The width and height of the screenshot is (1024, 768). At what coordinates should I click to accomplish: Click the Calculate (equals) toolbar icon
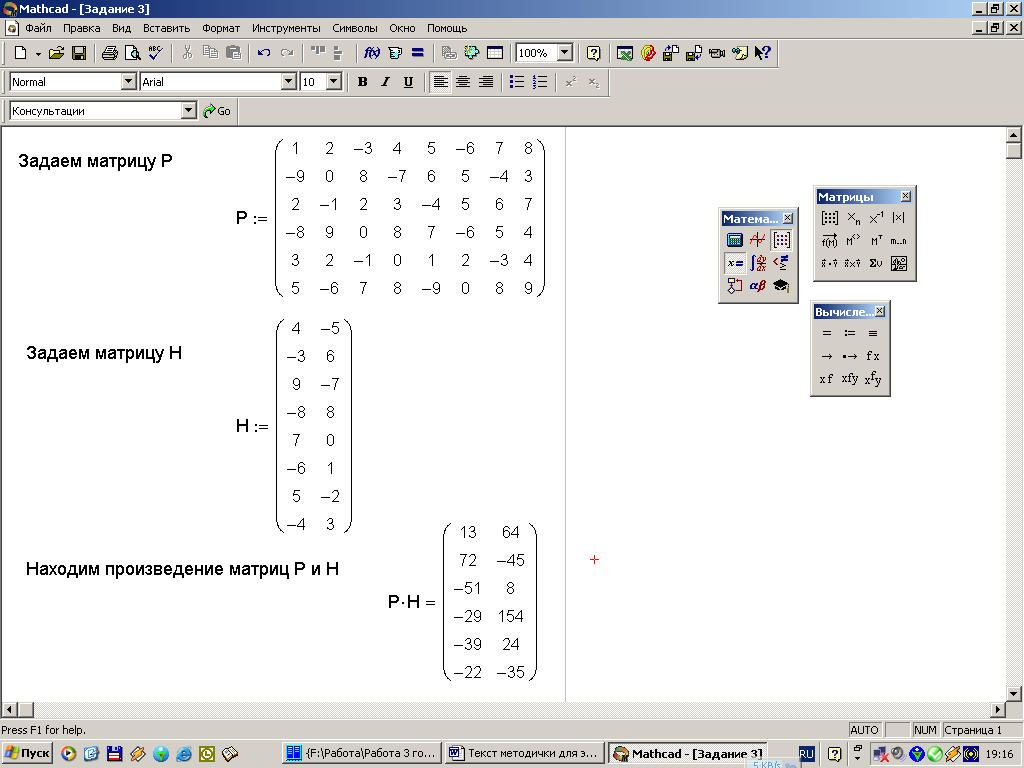418,53
